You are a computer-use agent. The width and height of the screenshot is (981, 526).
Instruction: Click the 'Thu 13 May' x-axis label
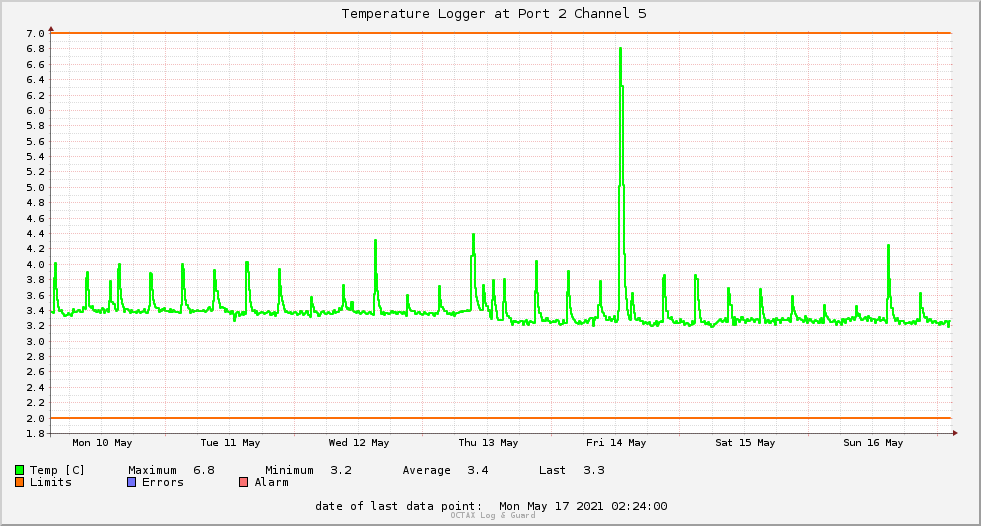point(488,443)
